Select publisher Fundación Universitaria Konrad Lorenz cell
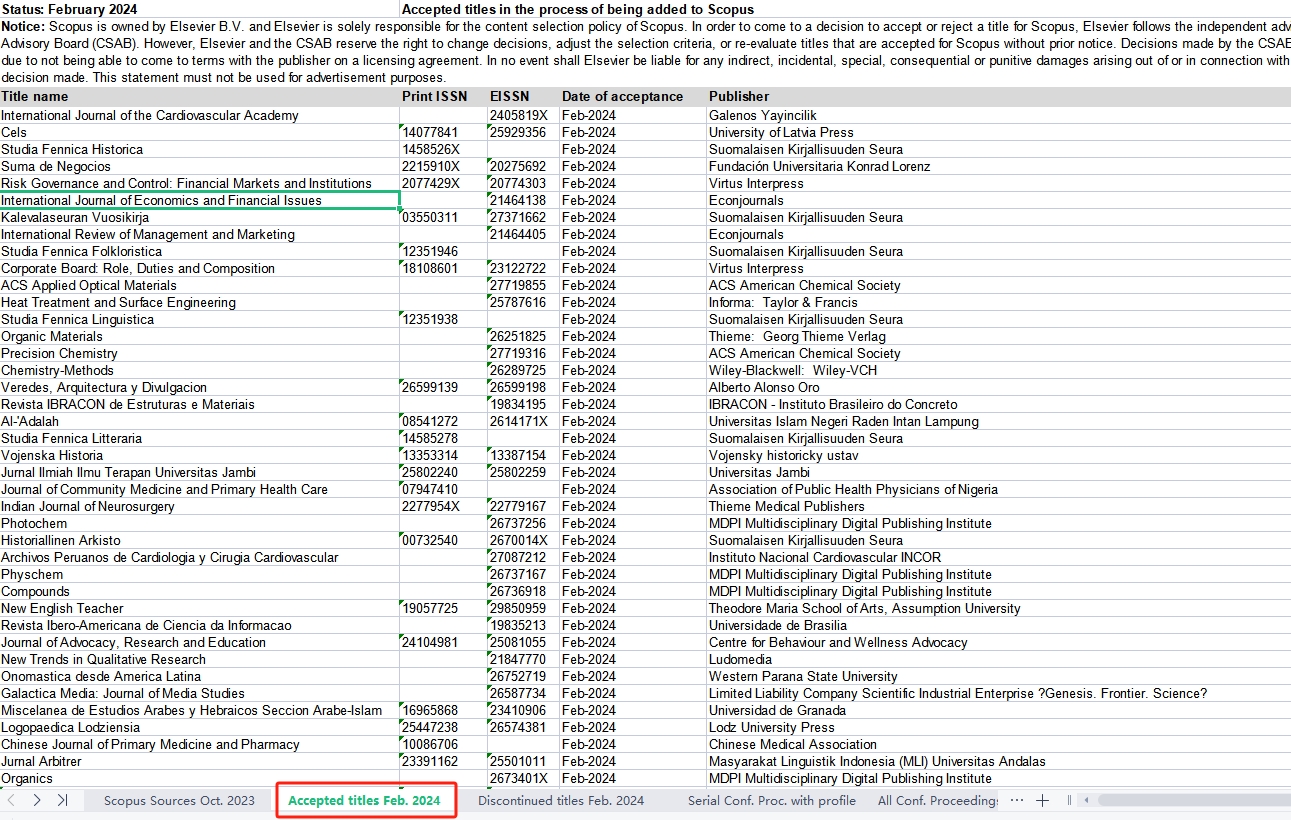1291x820 pixels. pyautogui.click(x=999, y=166)
